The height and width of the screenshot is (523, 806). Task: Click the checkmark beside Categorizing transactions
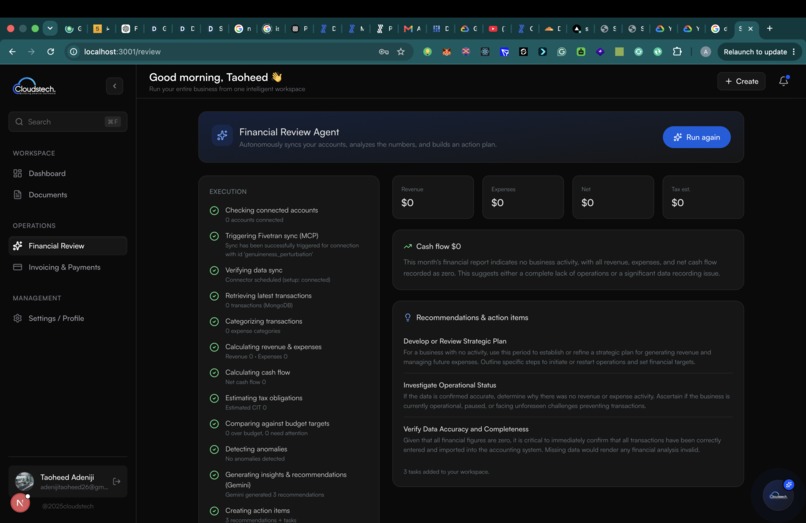tap(214, 321)
